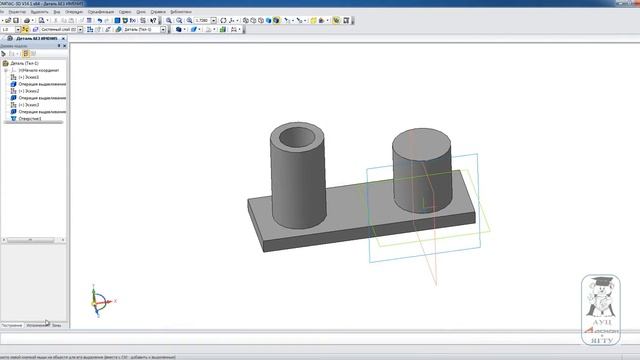Switch to the Зоны tab at the bottom

point(57,325)
